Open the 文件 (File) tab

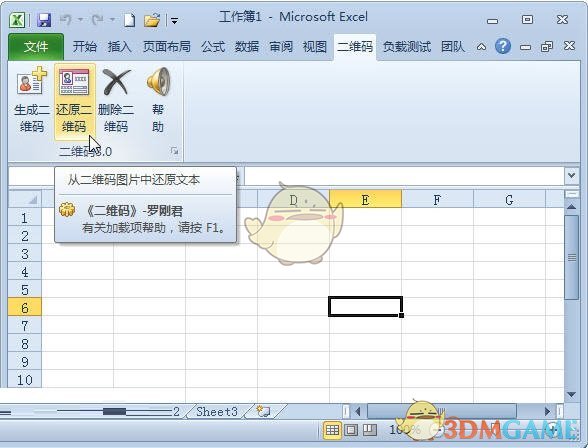[36, 46]
